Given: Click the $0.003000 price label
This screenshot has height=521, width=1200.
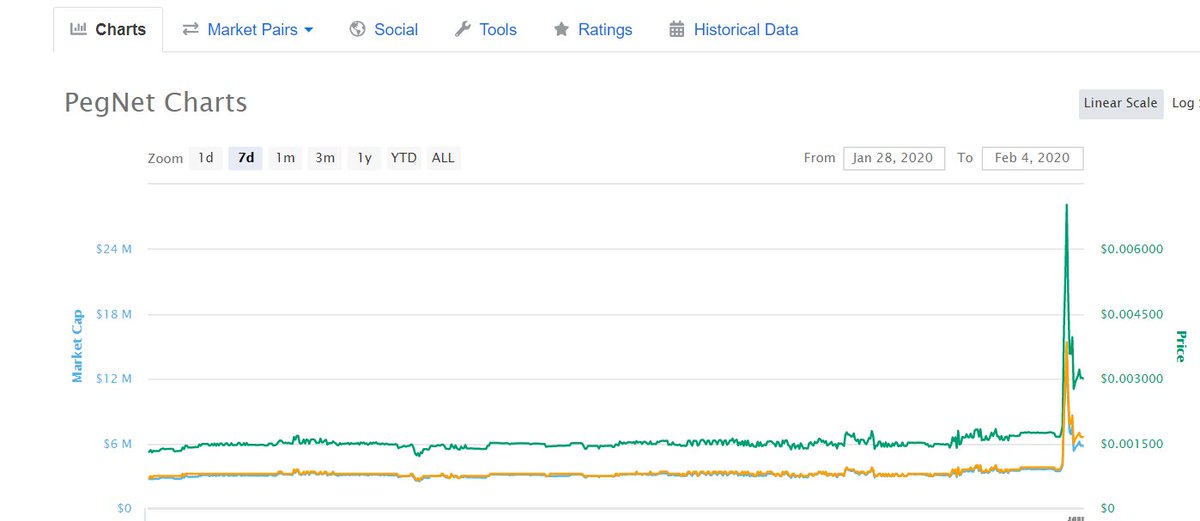Looking at the screenshot, I should 1131,378.
